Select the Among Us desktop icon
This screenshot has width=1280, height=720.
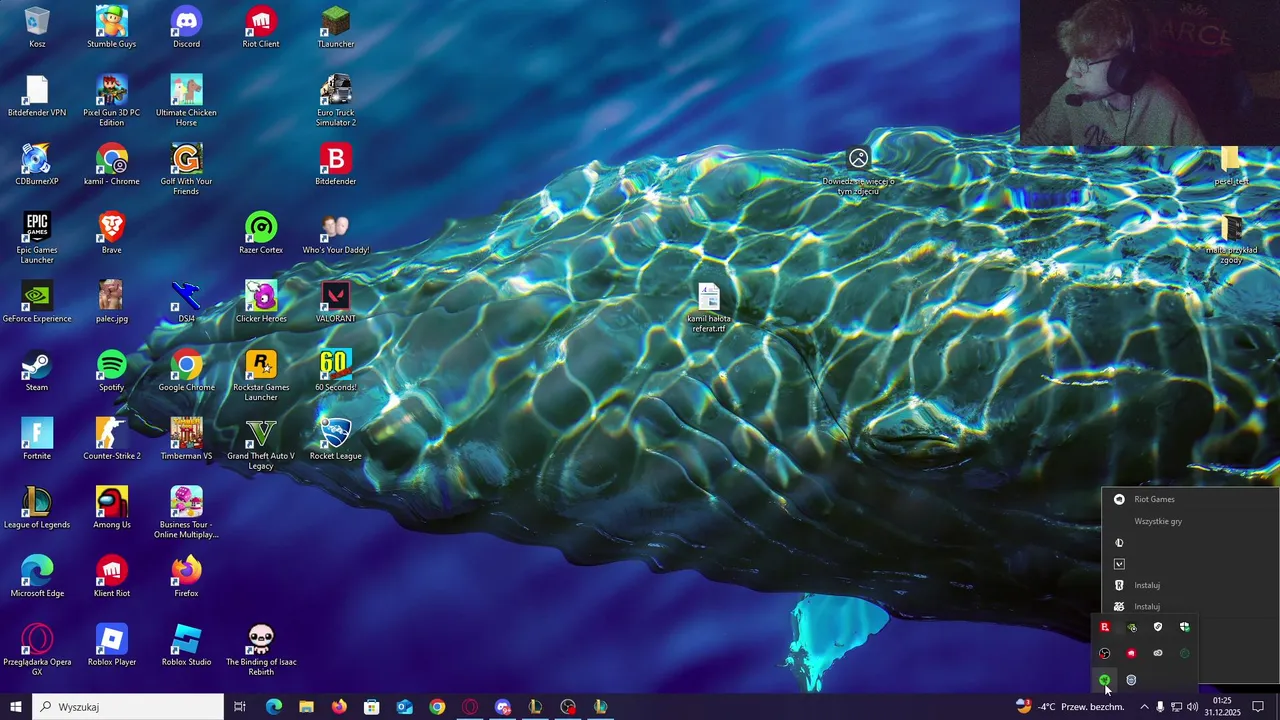(111, 508)
